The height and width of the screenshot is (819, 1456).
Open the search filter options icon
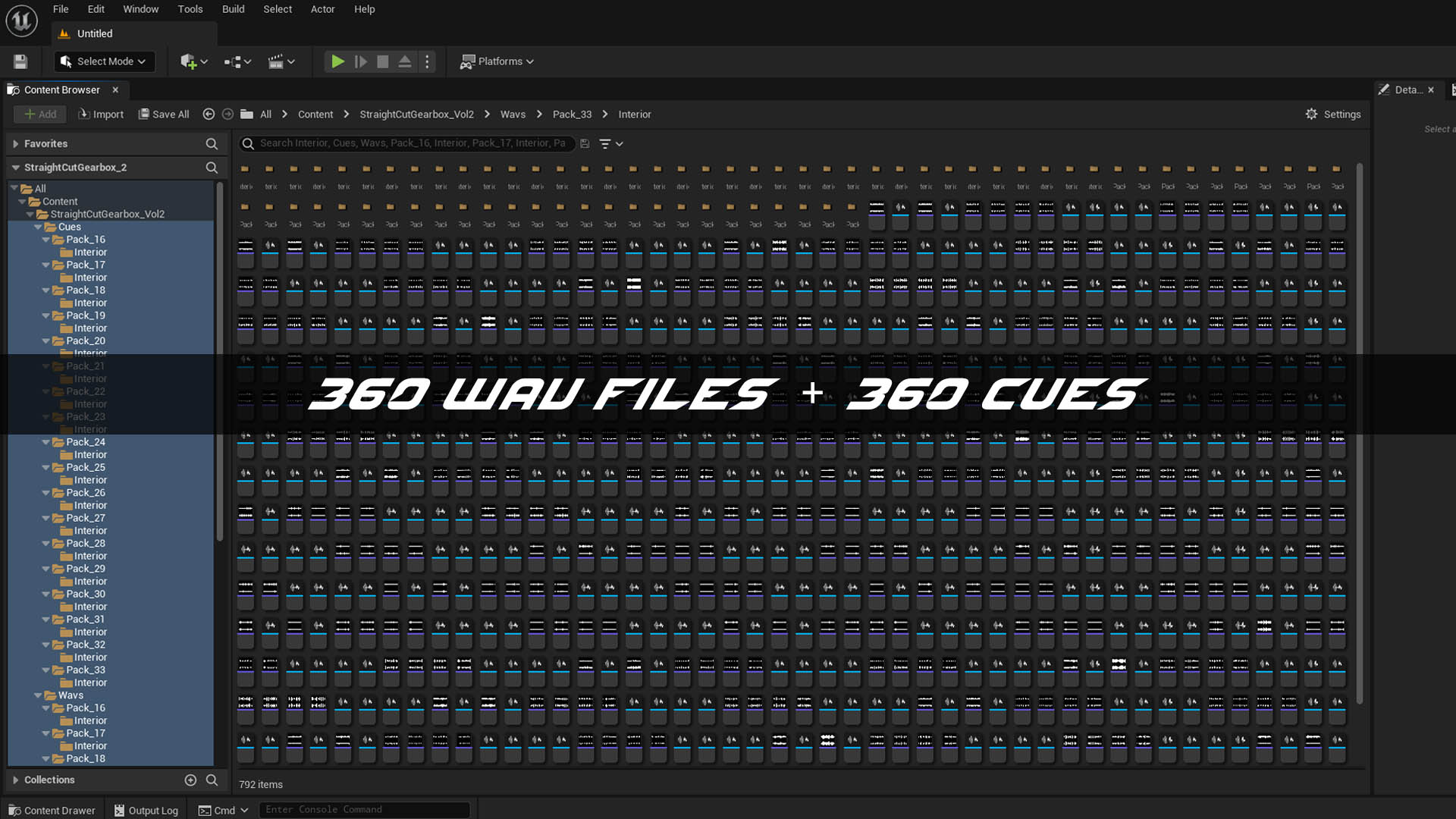[x=605, y=143]
